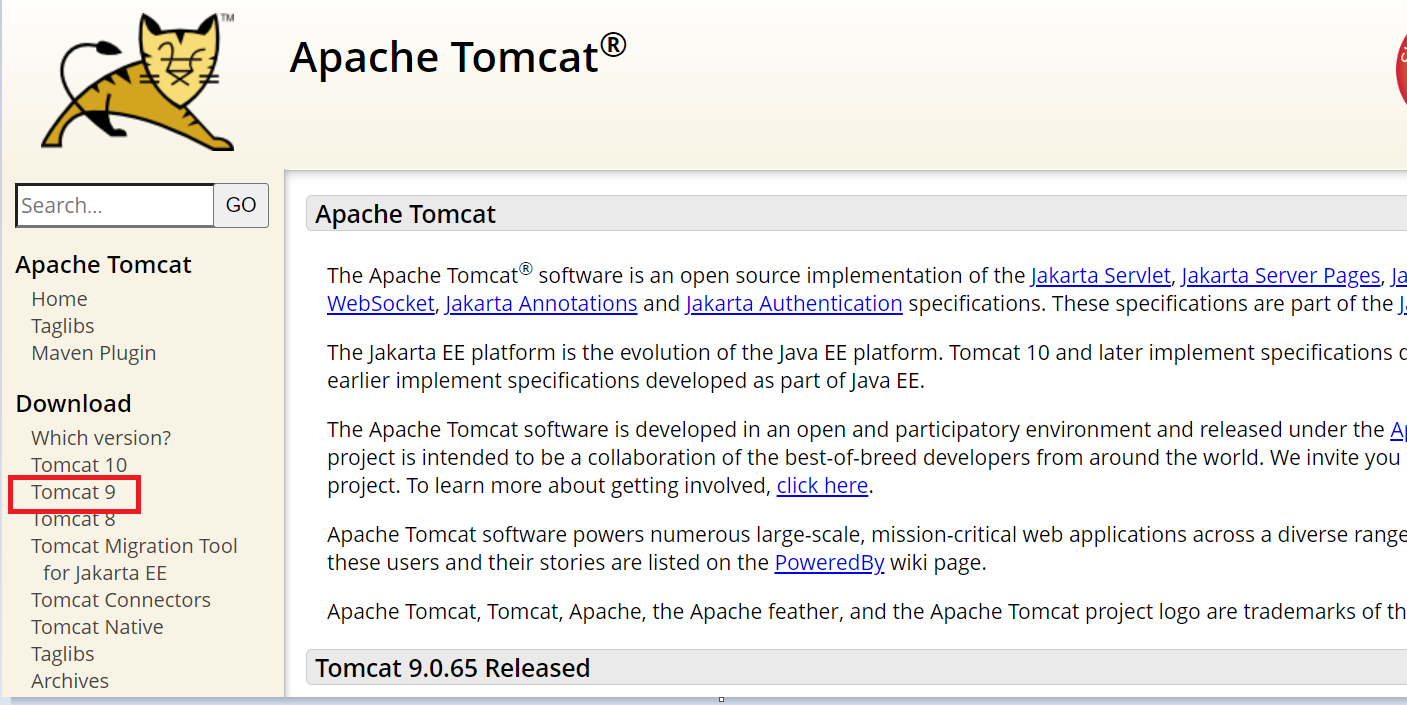Click the GO search button

point(241,205)
